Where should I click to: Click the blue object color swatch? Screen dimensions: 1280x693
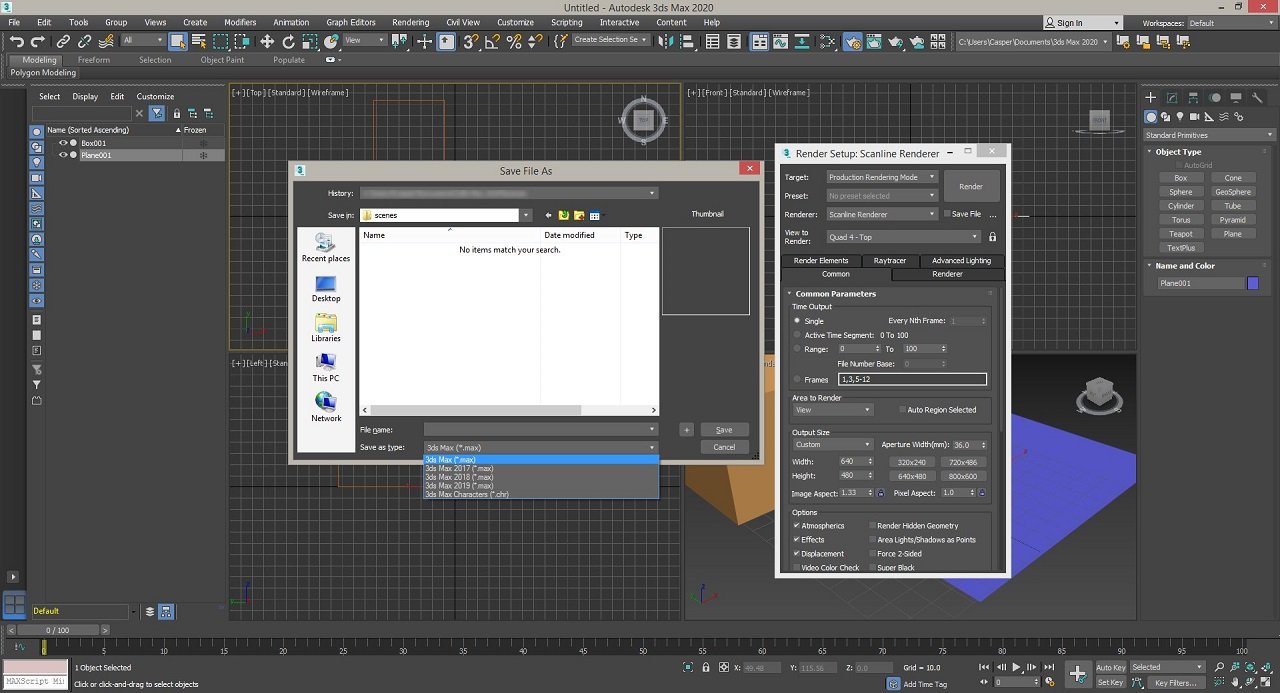point(1253,283)
